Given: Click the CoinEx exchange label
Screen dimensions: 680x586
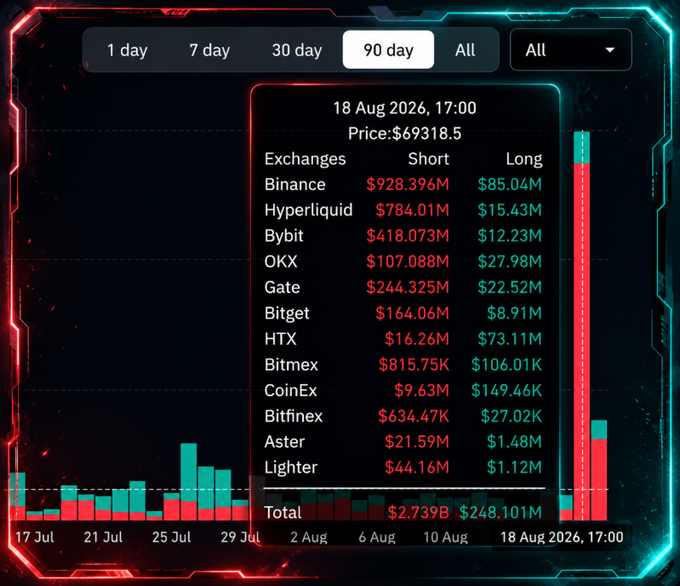Looking at the screenshot, I should (x=291, y=390).
